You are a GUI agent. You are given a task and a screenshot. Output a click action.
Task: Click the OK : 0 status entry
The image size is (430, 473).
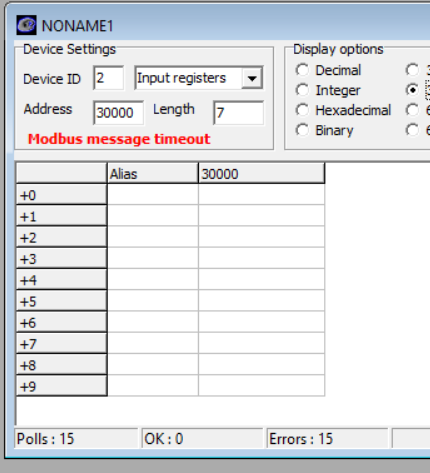coord(202,439)
